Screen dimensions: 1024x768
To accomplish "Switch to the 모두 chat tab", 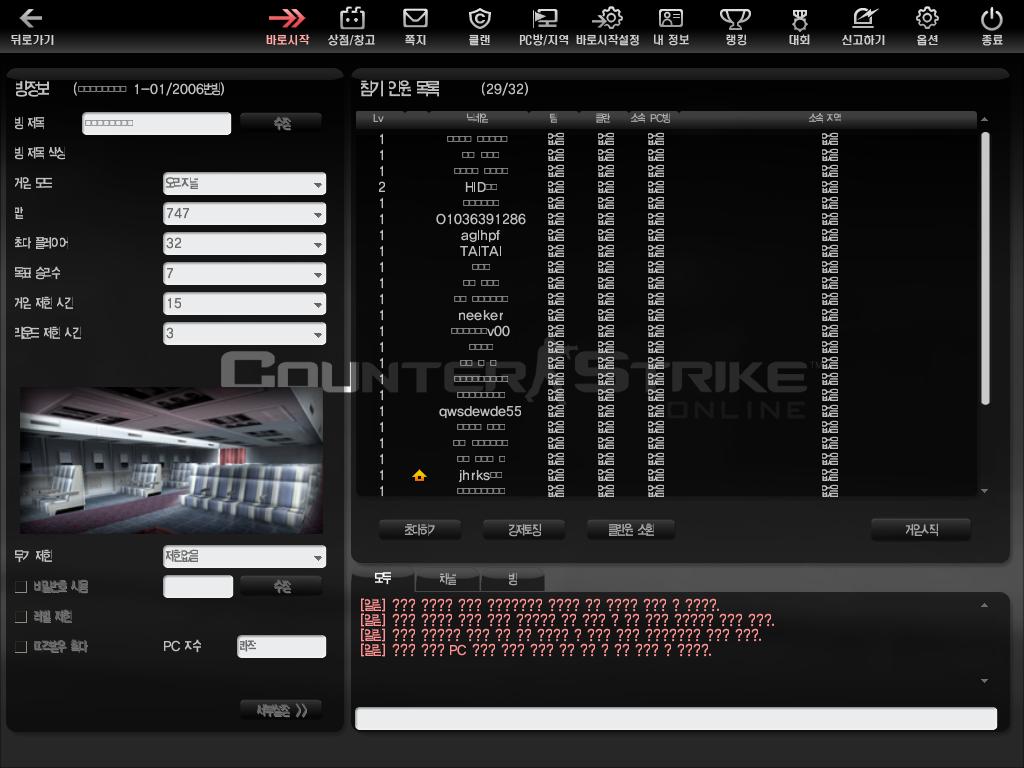I will click(x=383, y=578).
